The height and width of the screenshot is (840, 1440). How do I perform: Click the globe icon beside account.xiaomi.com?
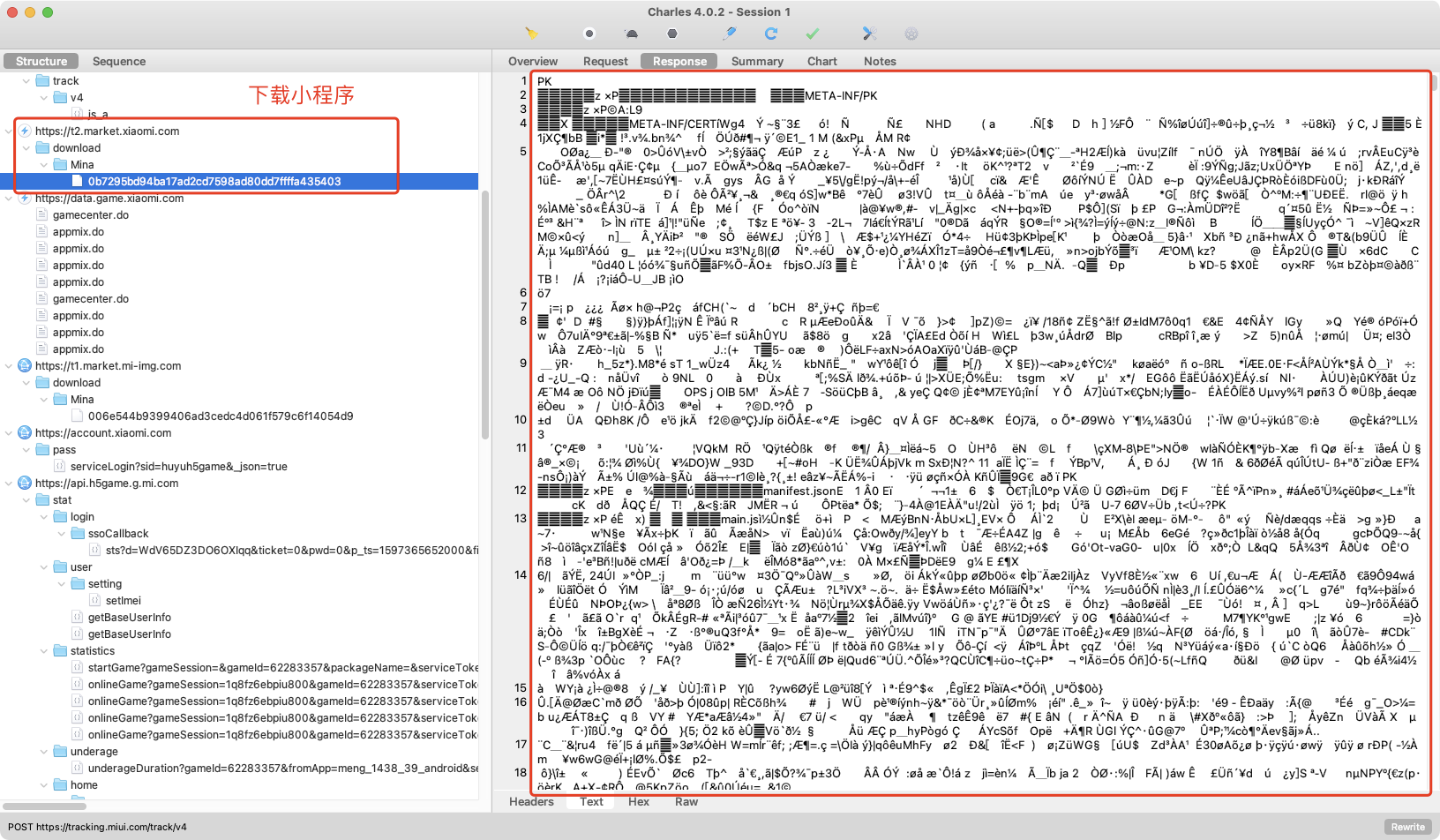point(26,433)
